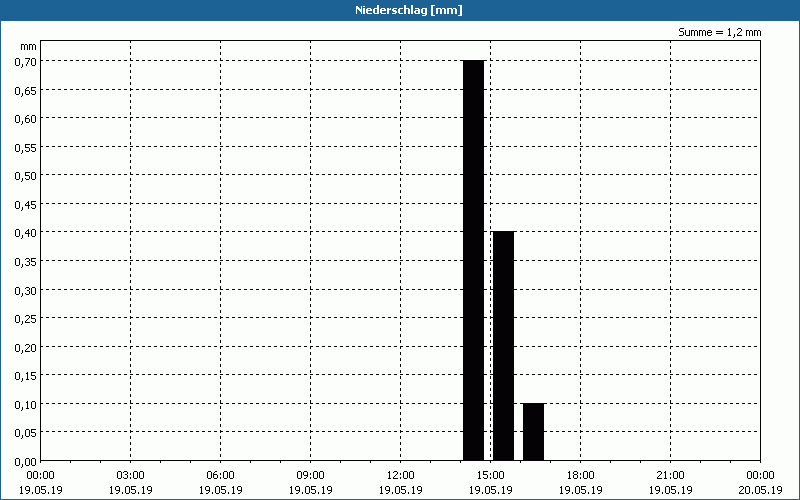Image resolution: width=800 pixels, height=500 pixels.
Task: Click the 'mm' unit label above the y-axis
Action: tap(29, 46)
